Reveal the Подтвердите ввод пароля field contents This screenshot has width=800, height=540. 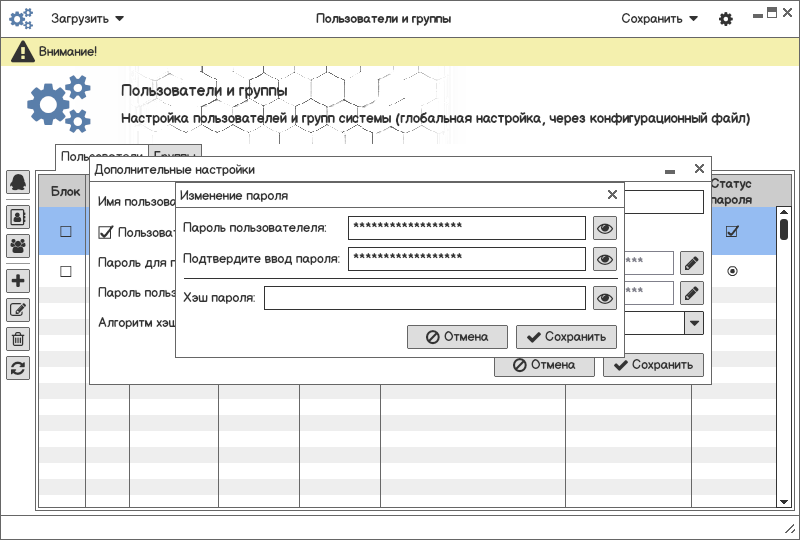pyautogui.click(x=605, y=259)
